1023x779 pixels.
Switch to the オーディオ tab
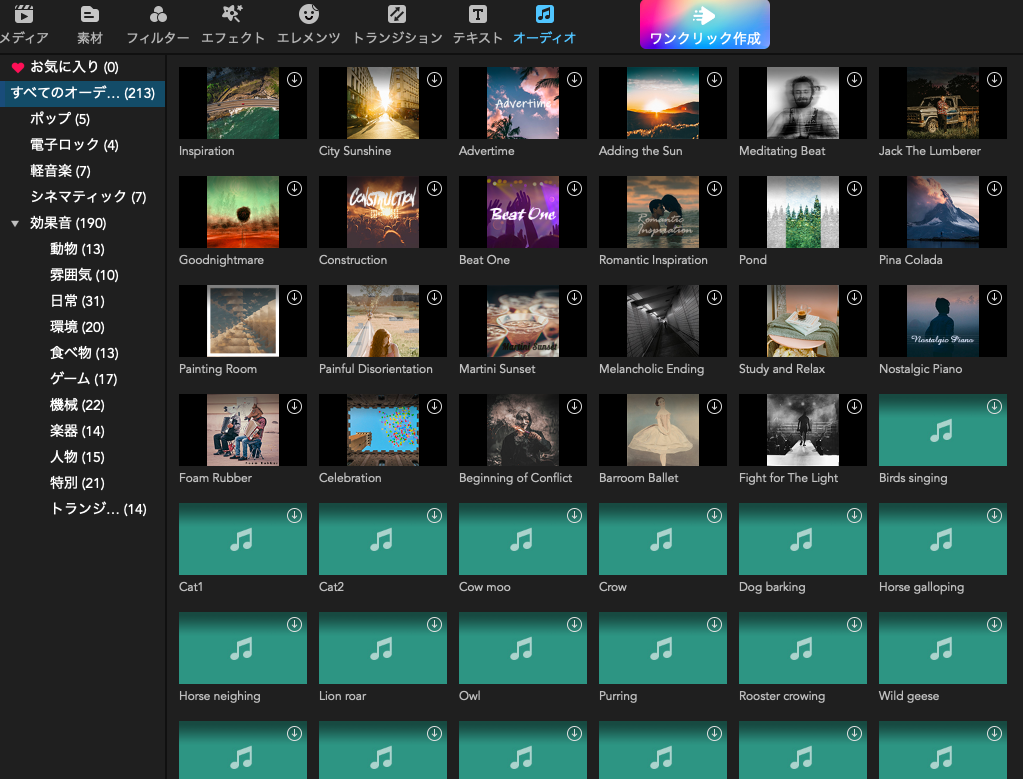(544, 25)
